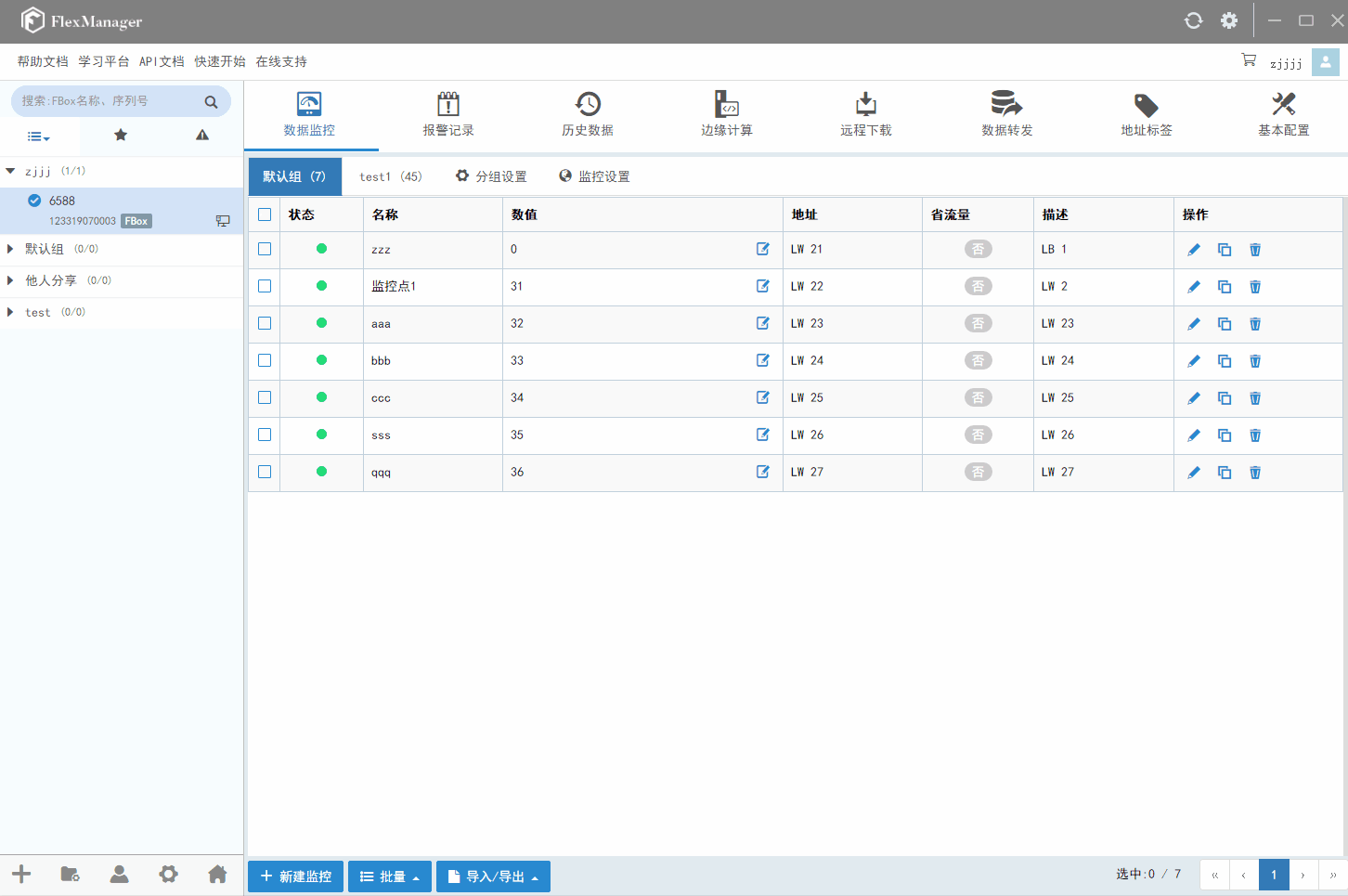The image size is (1348, 896).
Task: Toggle select-all checkbox in table header
Action: tap(265, 214)
